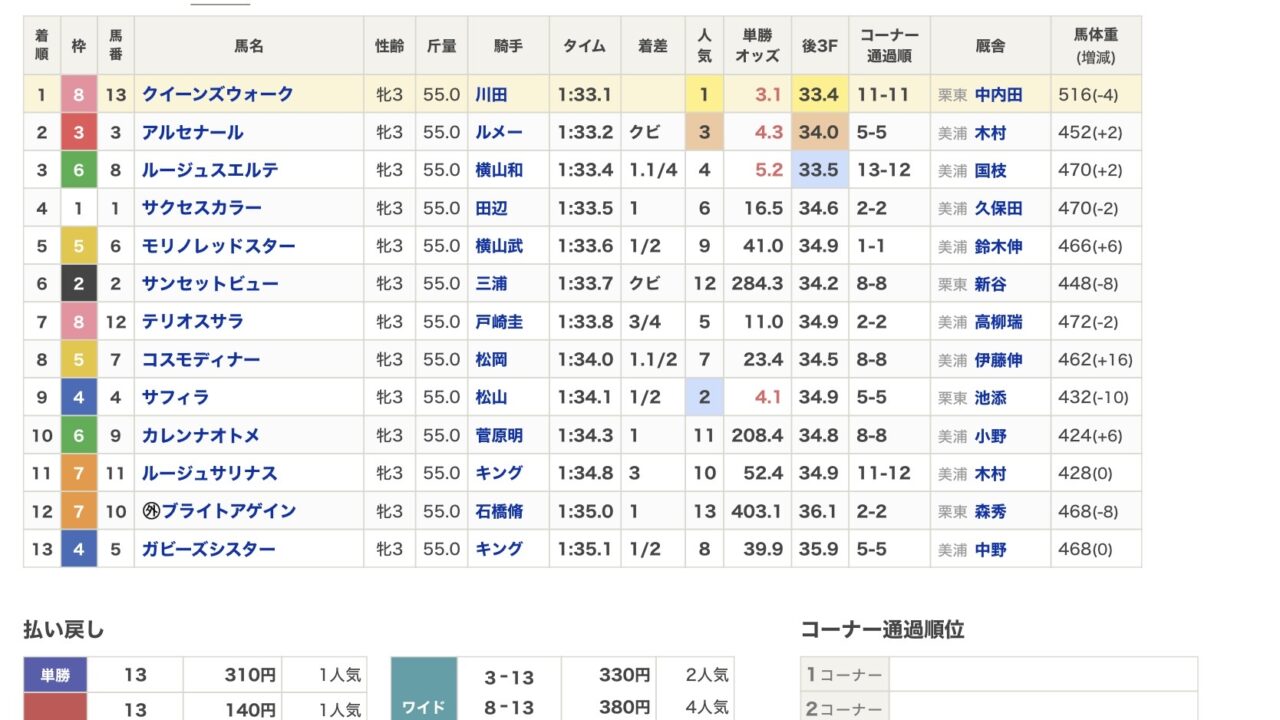Image resolution: width=1280 pixels, height=720 pixels.
Task: Open trainer 中内田 page
Action: (998, 95)
